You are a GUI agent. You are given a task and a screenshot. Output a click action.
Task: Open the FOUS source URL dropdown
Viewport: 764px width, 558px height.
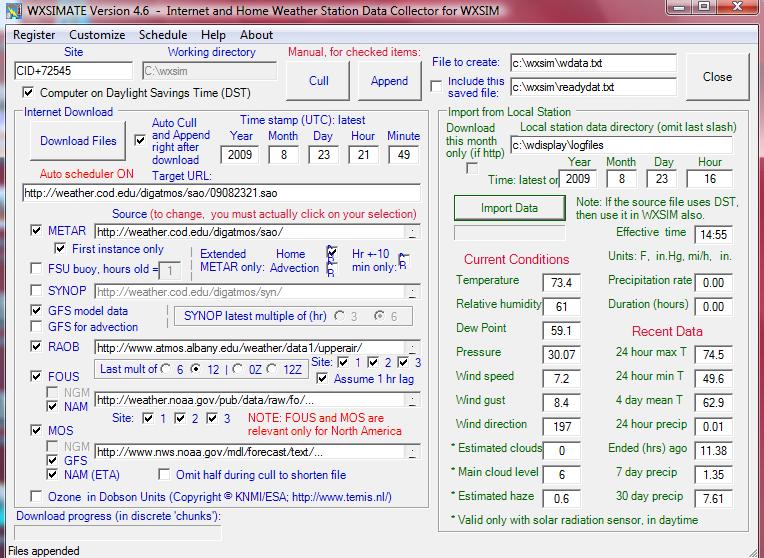(412, 400)
